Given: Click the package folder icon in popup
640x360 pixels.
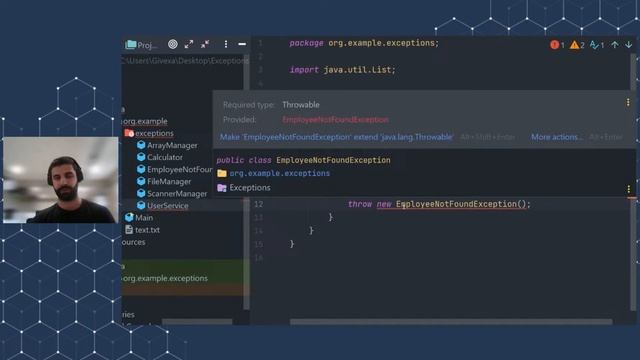Looking at the screenshot, I should point(222,173).
